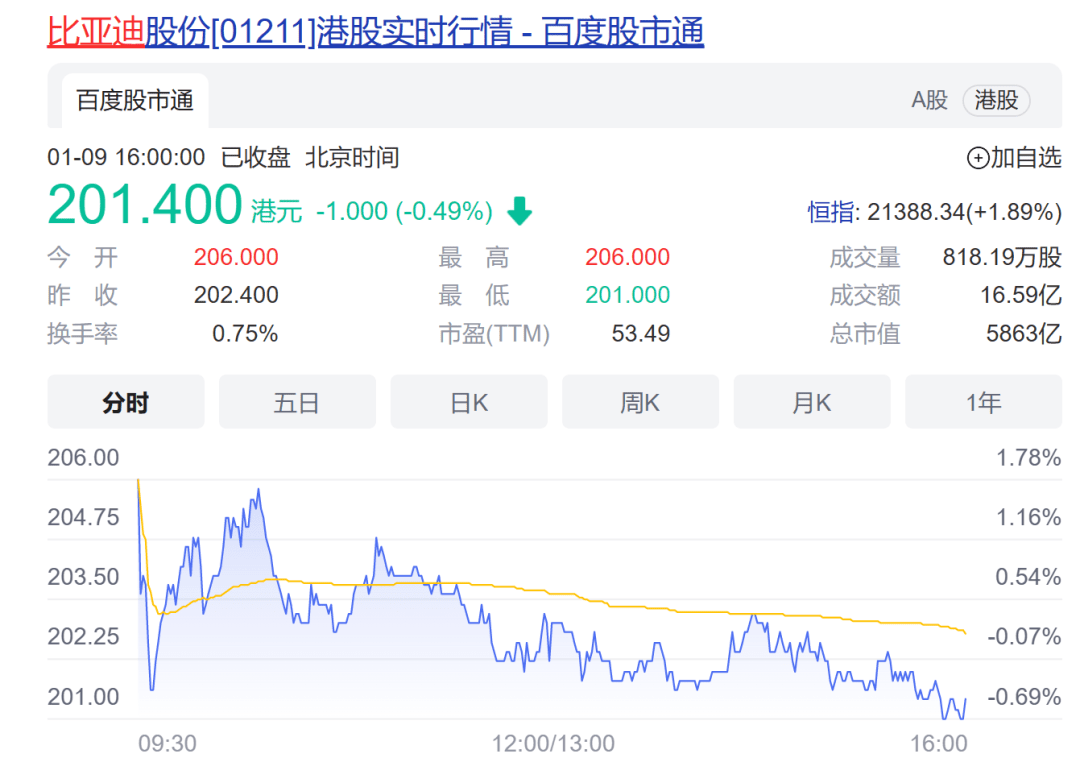Click the plus circle icon beside 加自选

[977, 158]
